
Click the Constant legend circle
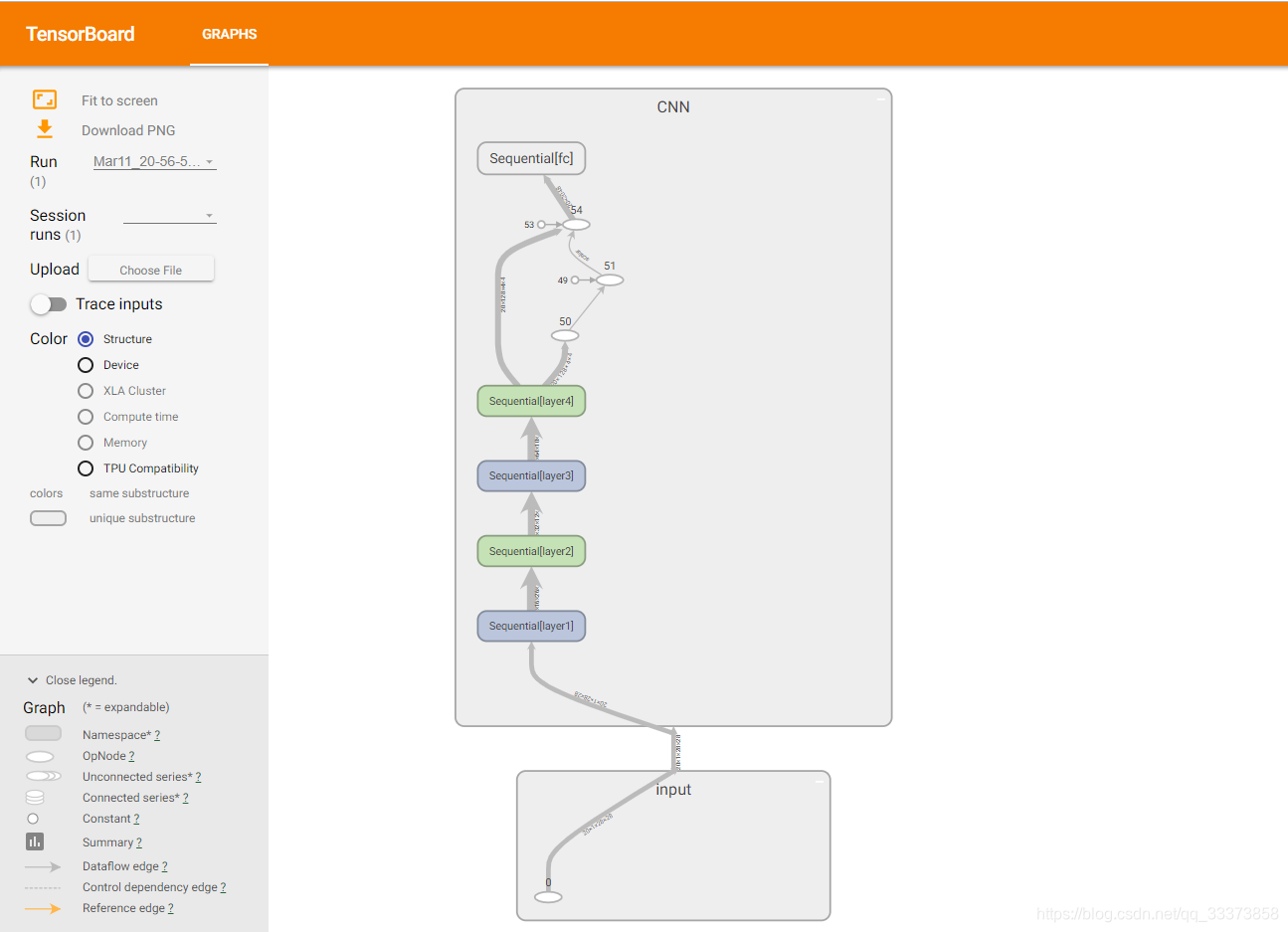tap(34, 819)
